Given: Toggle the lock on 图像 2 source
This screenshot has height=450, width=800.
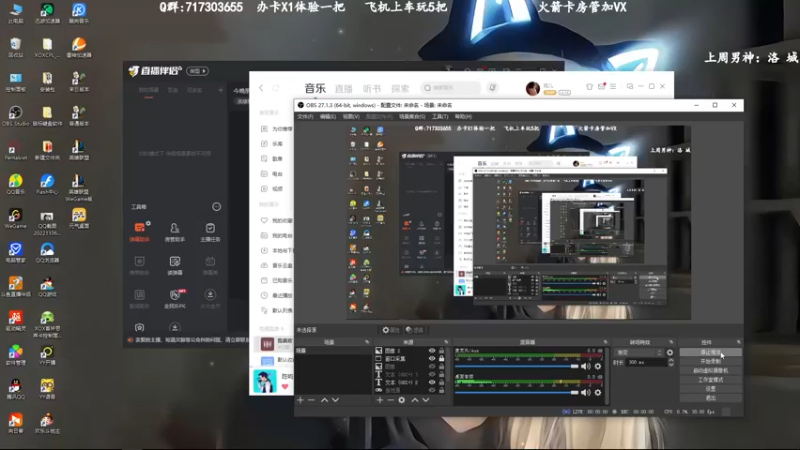Looking at the screenshot, I should pos(441,351).
